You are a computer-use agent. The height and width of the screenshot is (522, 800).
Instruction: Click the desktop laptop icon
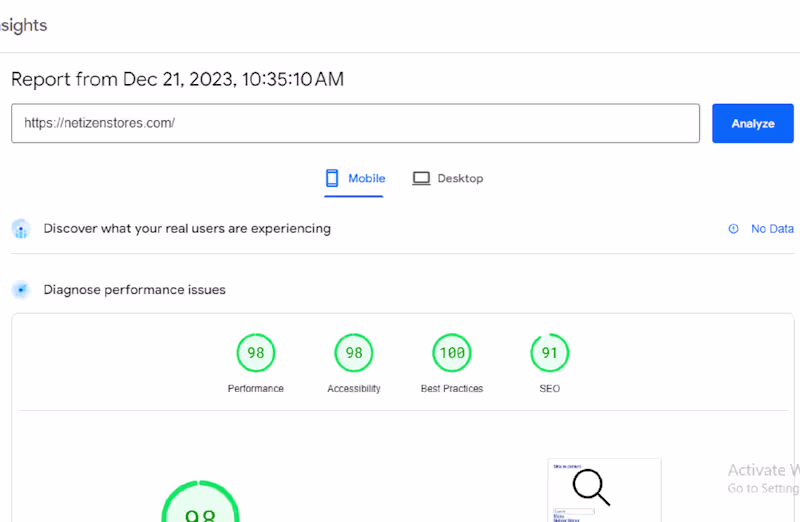pyautogui.click(x=421, y=178)
